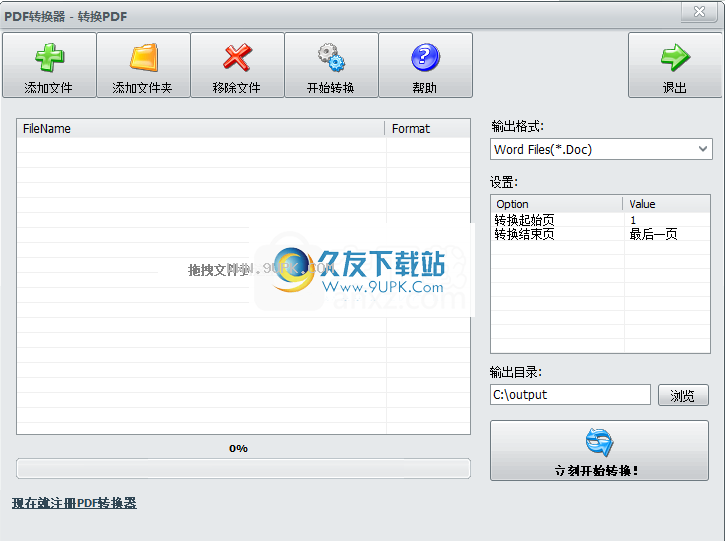
Task: Click the green arrow 退出 button
Action: click(675, 65)
